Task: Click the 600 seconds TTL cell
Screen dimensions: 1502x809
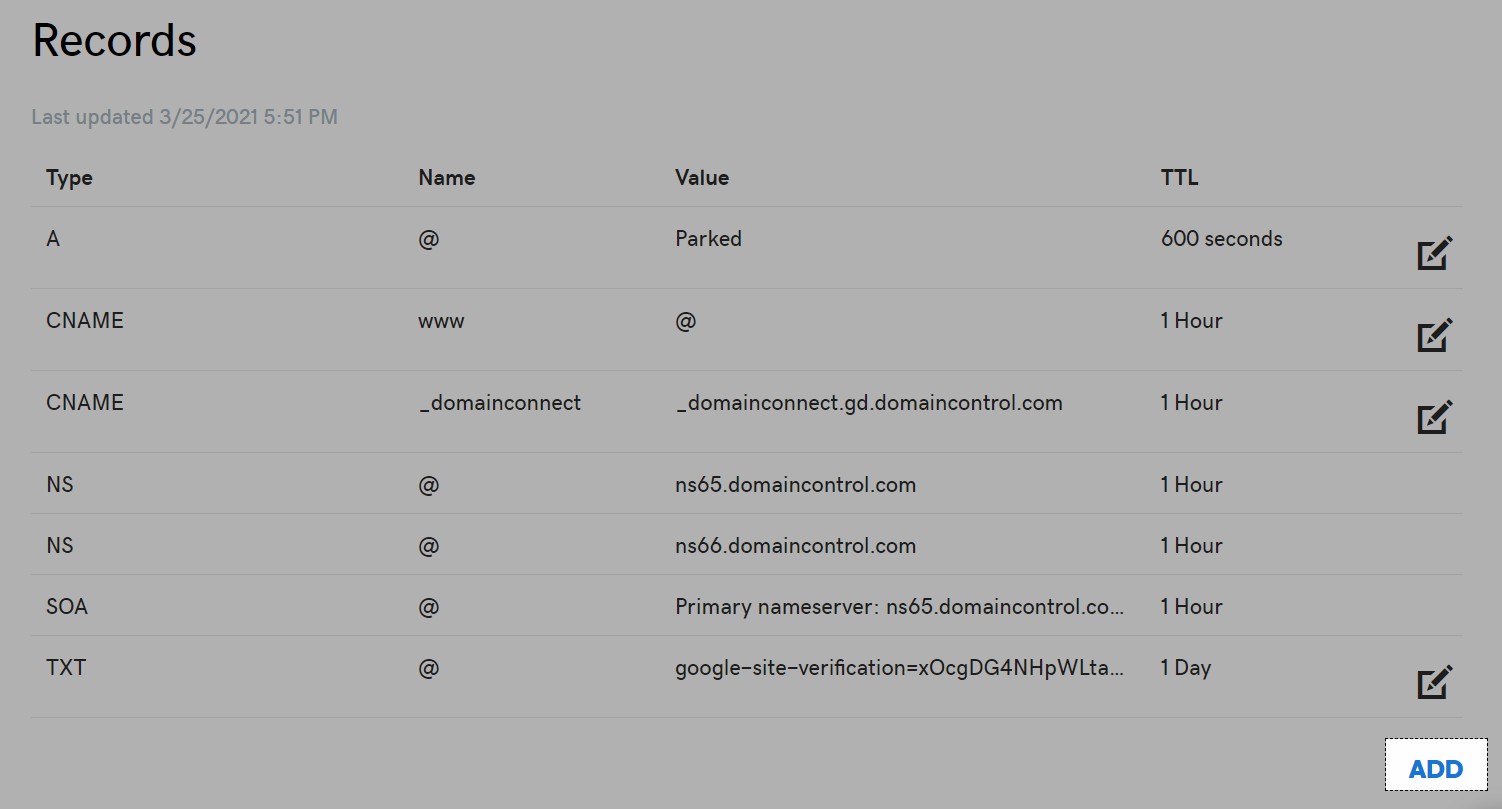Action: pos(1221,239)
